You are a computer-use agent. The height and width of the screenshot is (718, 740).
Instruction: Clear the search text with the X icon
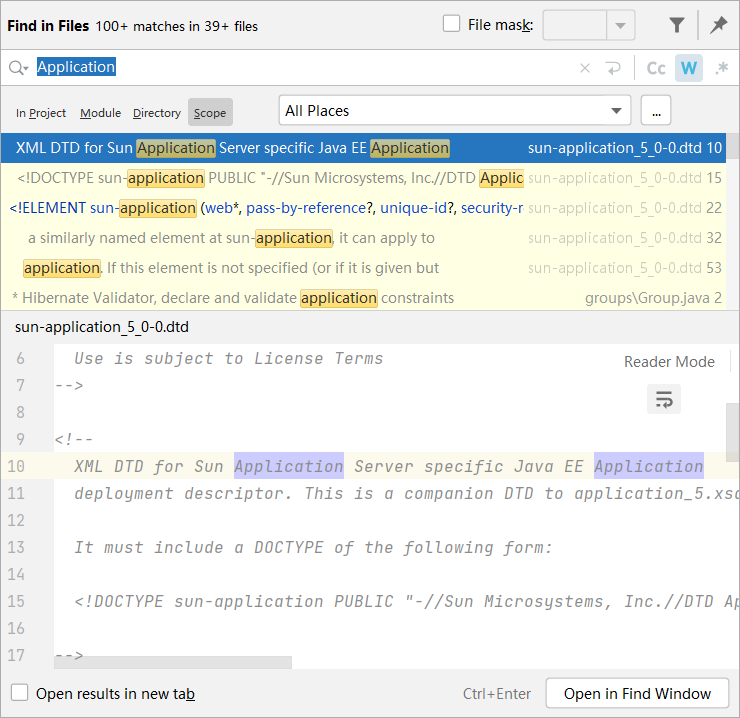point(585,68)
